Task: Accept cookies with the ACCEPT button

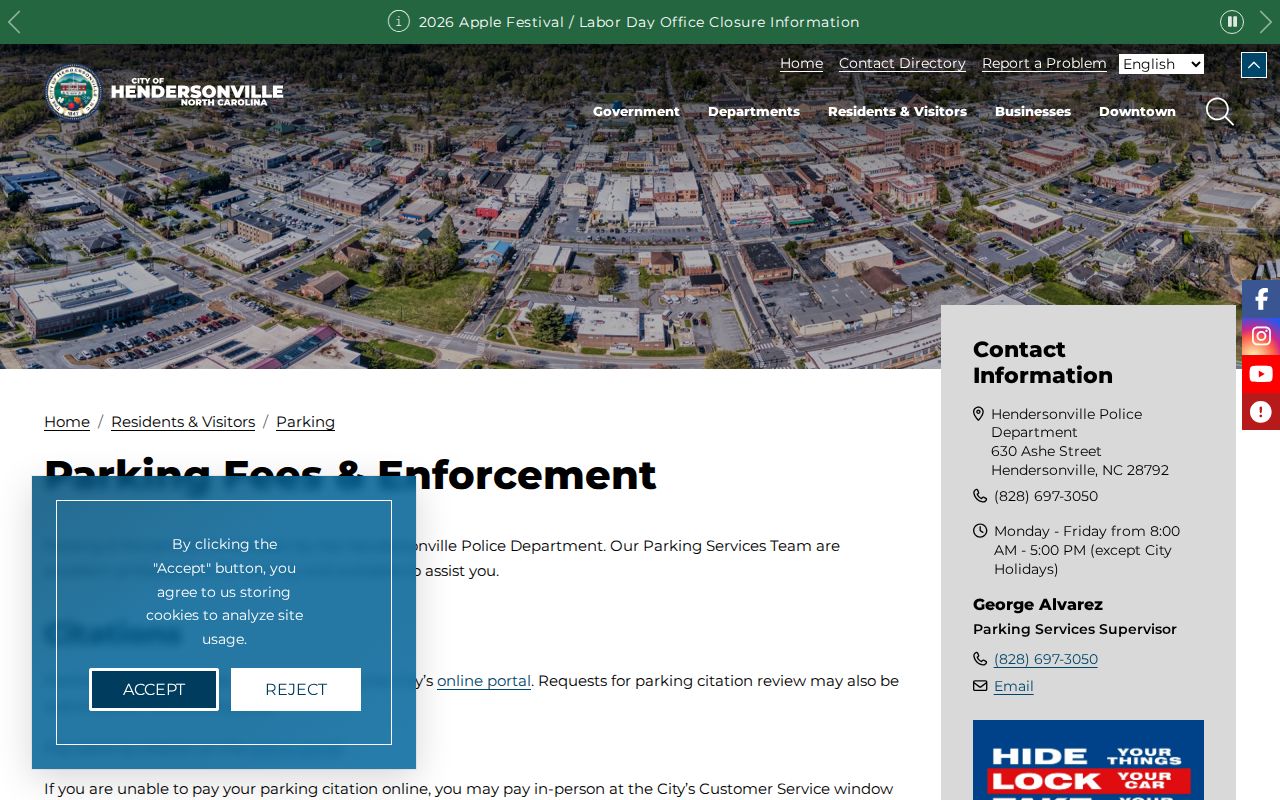Action: 154,690
